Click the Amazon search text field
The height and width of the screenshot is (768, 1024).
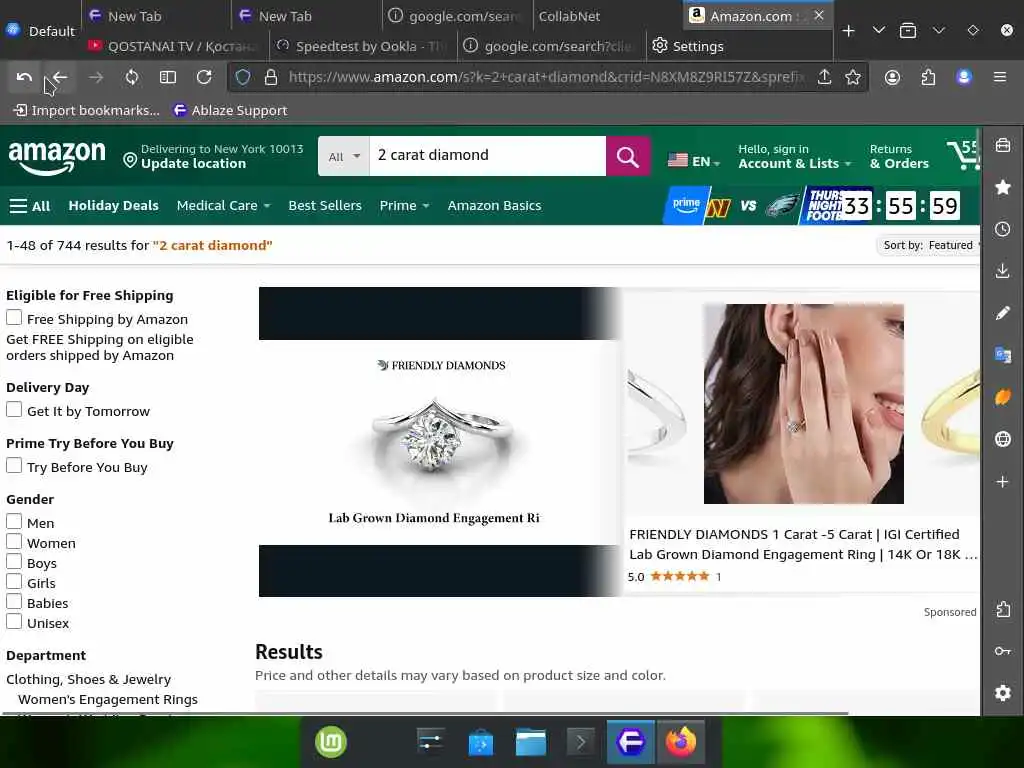point(487,155)
